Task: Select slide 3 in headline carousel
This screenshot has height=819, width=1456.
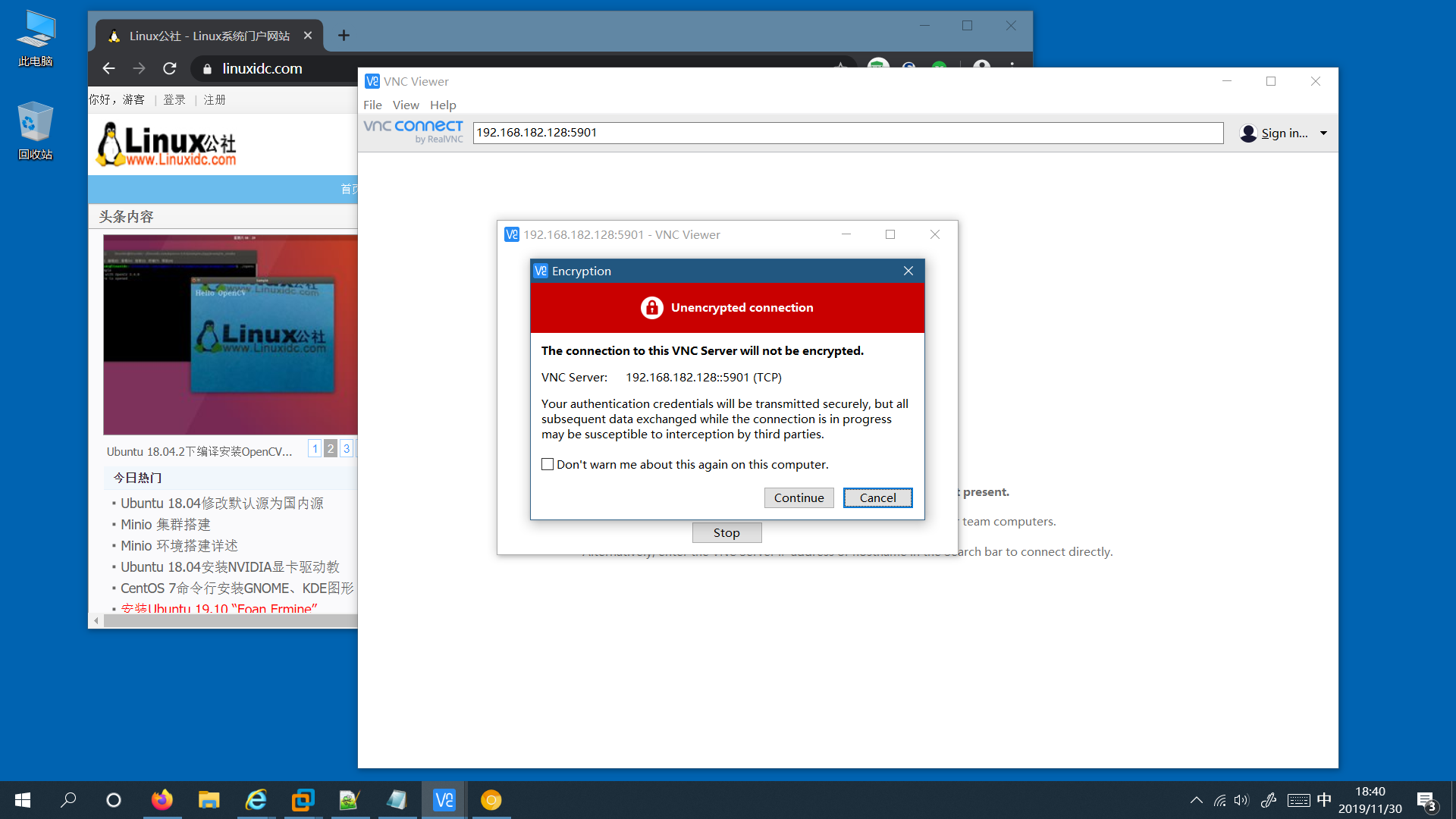Action: (347, 448)
